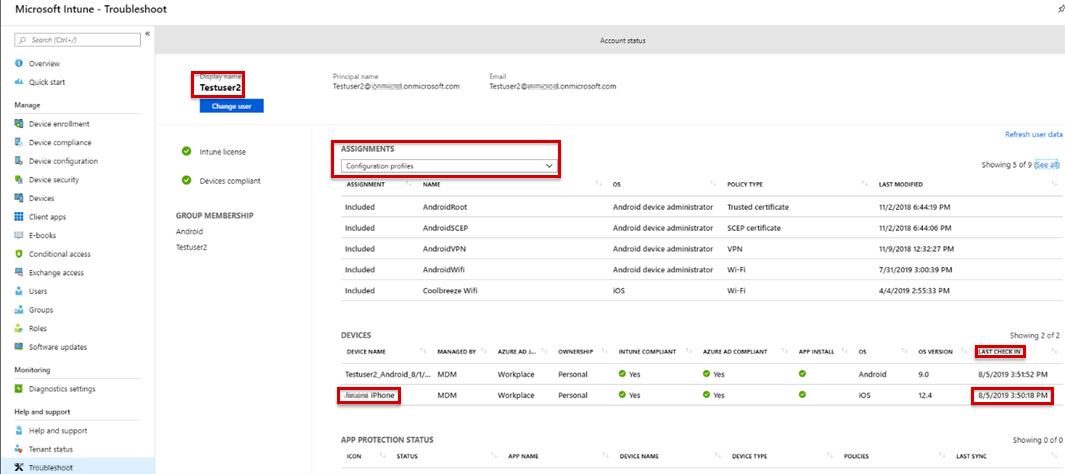Select the Devices icon in sidebar
The image size is (1065, 474).
pos(19,198)
